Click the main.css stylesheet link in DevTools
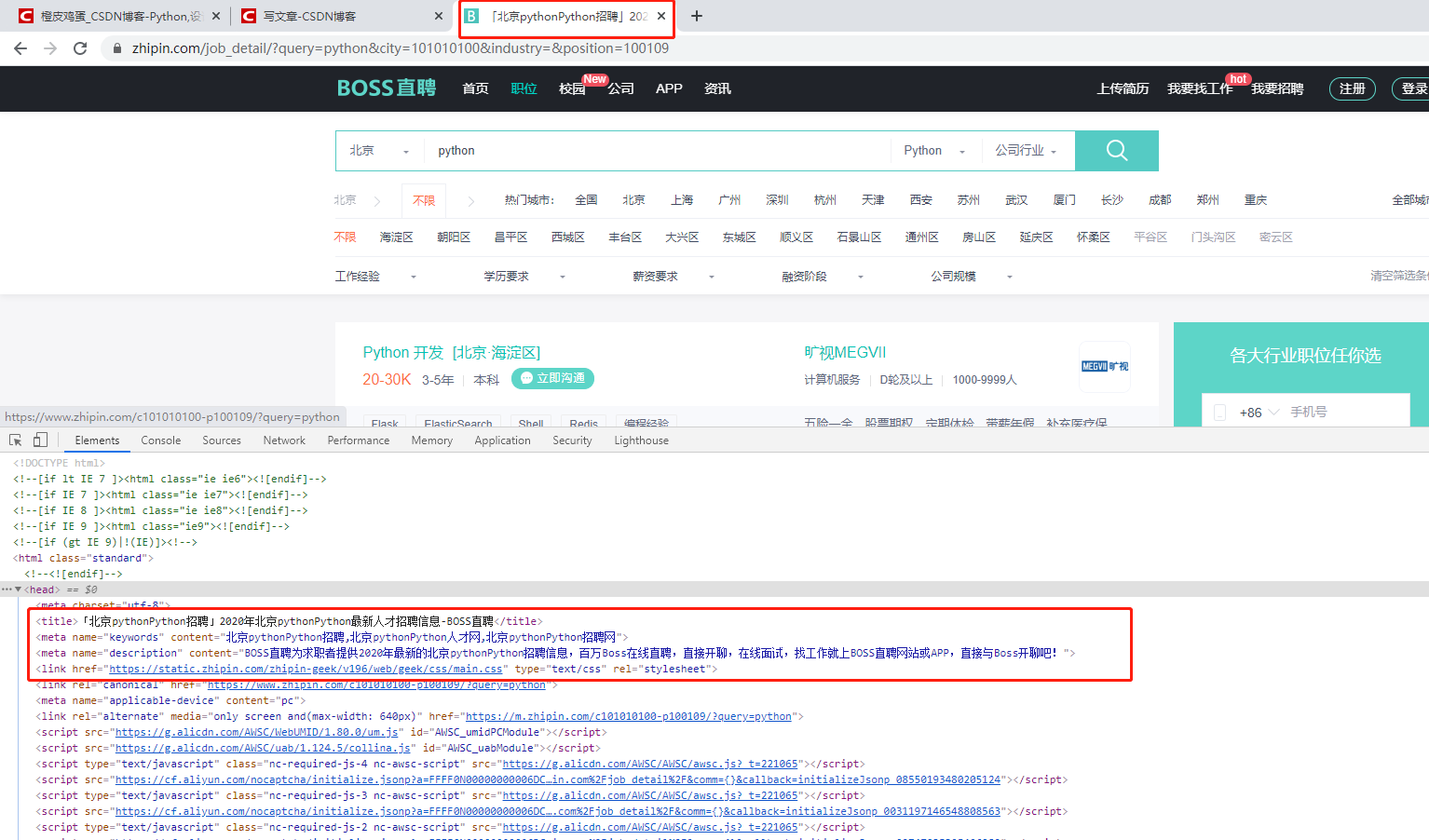Image resolution: width=1429 pixels, height=840 pixels. [x=306, y=669]
